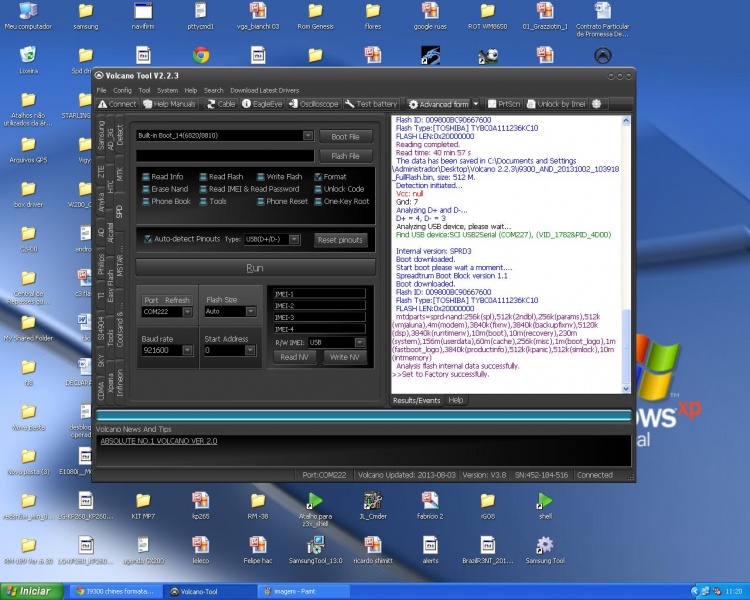Open Unlock by Imei tool
This screenshot has height=600, width=750.
(x=556, y=104)
